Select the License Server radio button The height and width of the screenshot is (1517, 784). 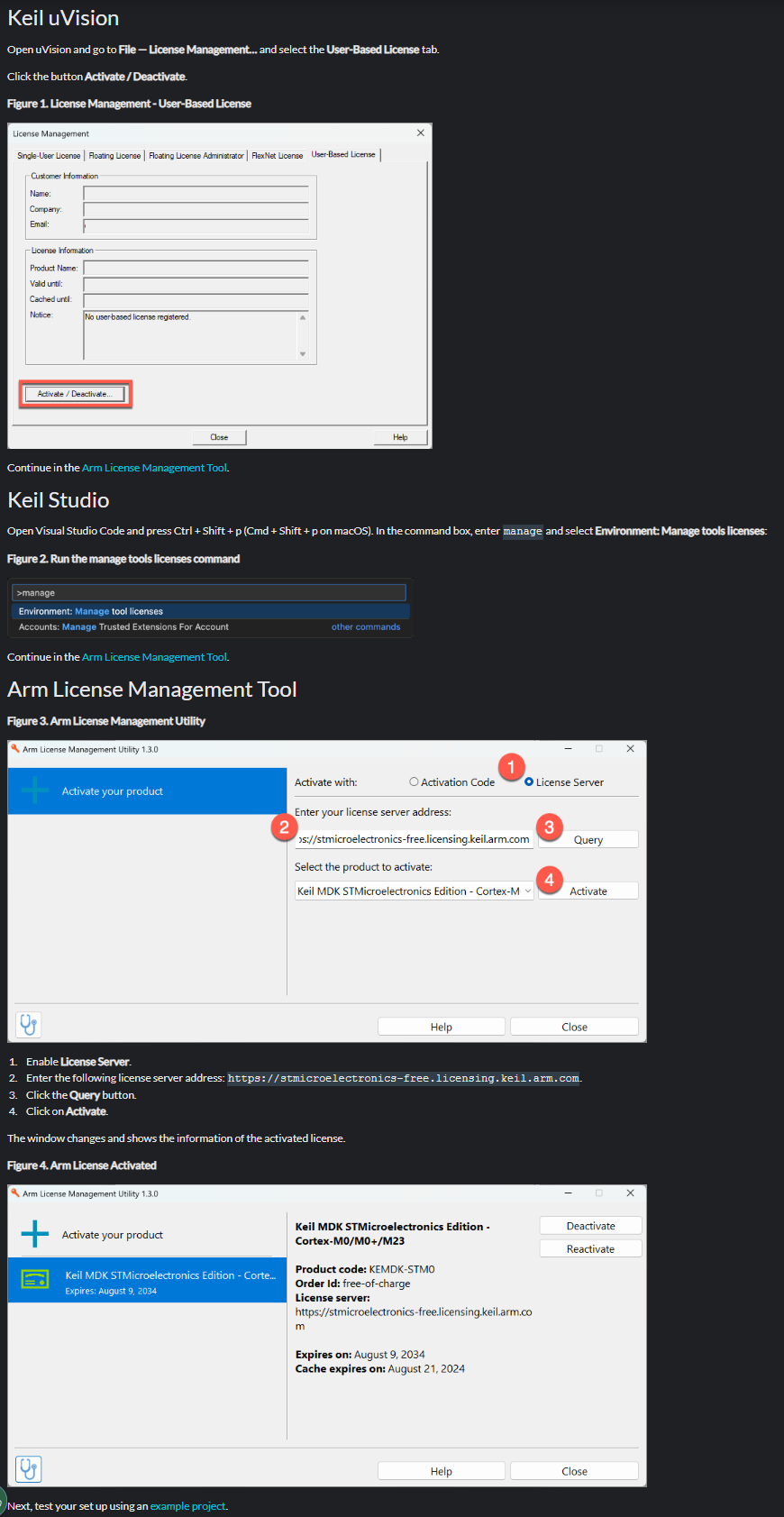coord(529,781)
